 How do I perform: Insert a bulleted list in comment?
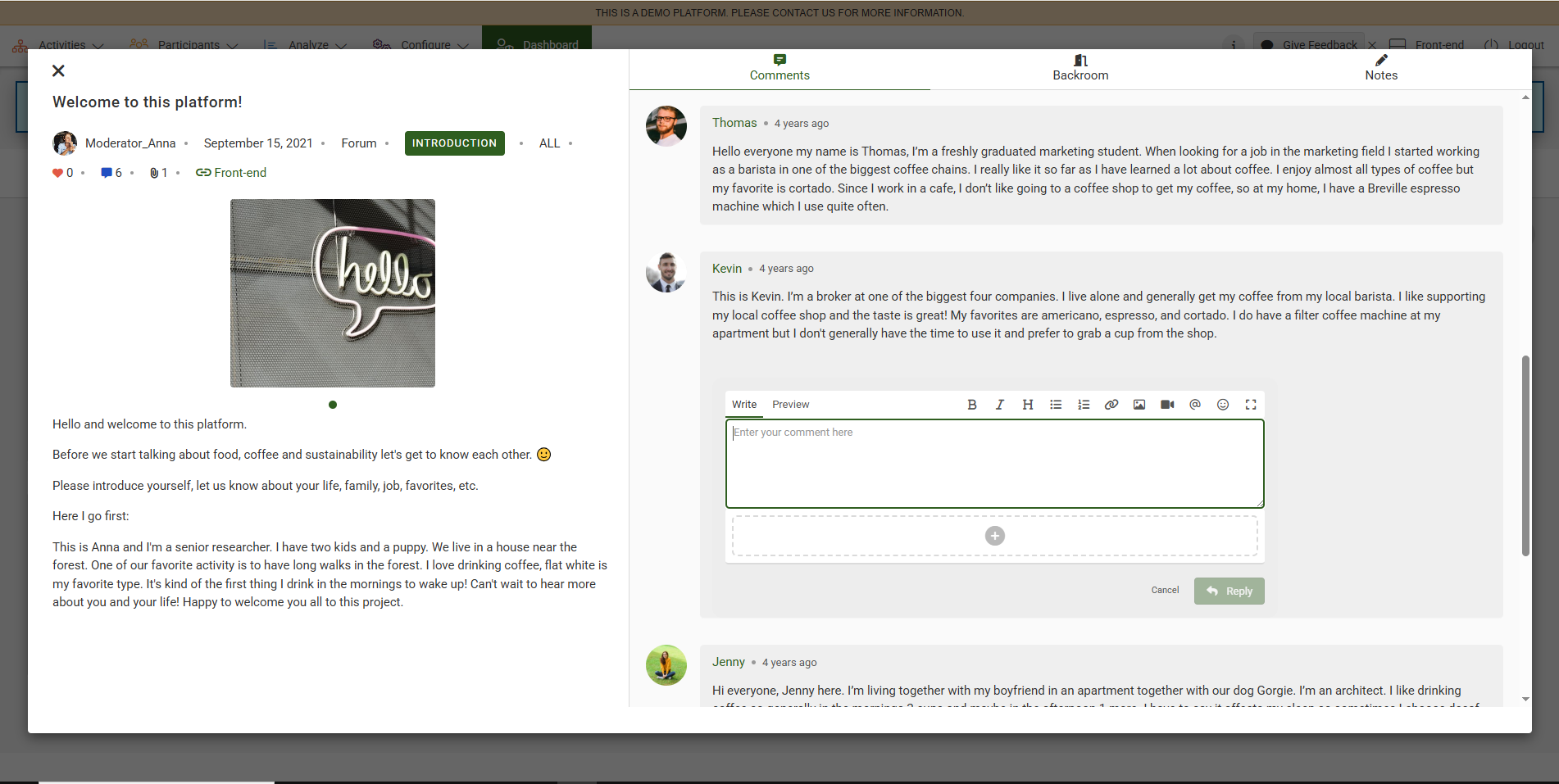pyautogui.click(x=1056, y=405)
